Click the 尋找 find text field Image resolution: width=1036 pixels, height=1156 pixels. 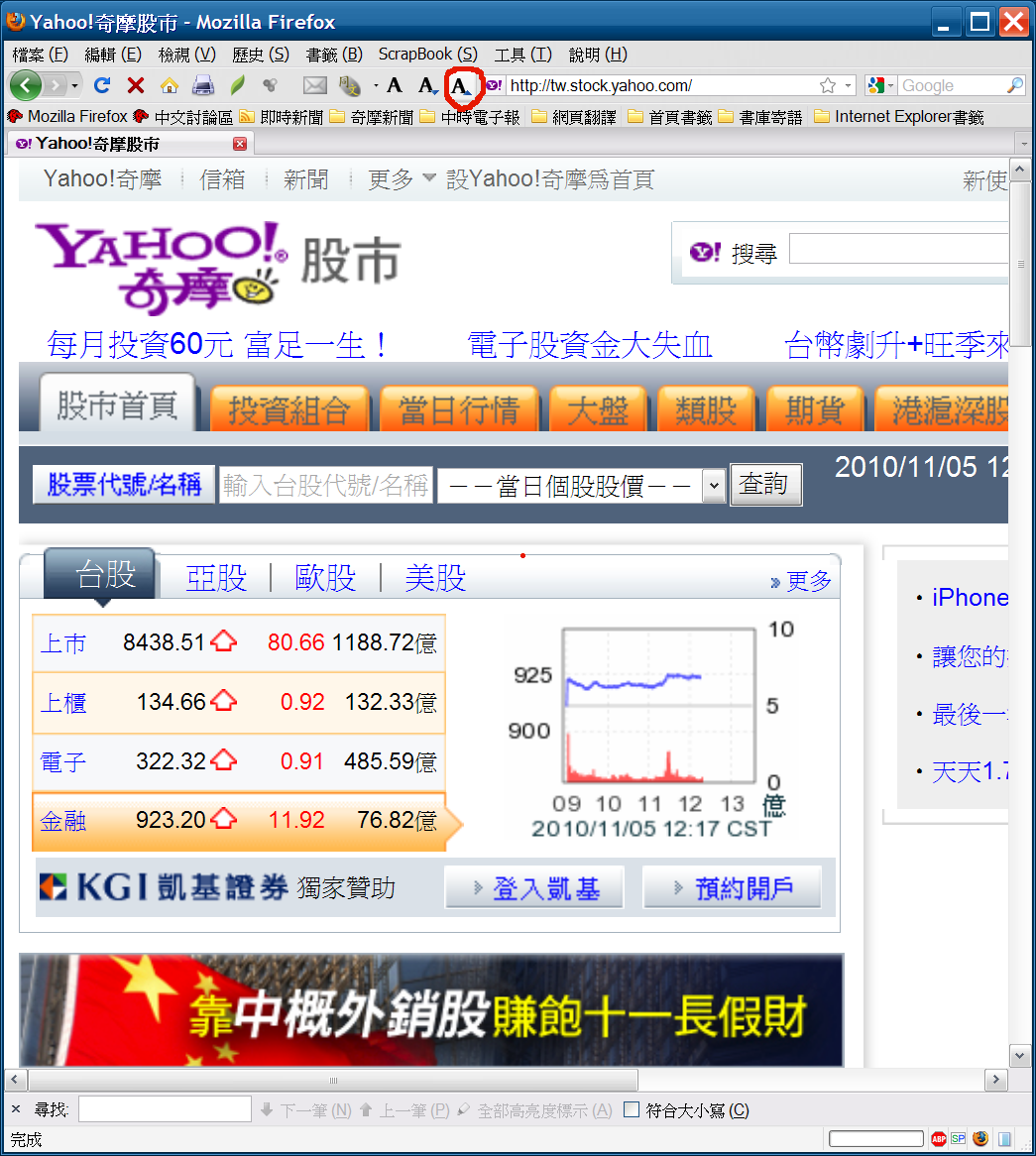click(x=166, y=1109)
